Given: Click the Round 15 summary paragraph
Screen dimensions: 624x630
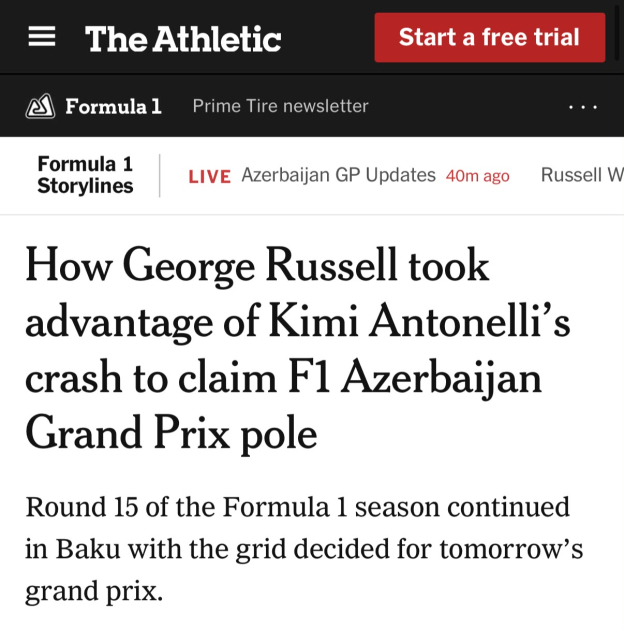Looking at the screenshot, I should click(304, 549).
